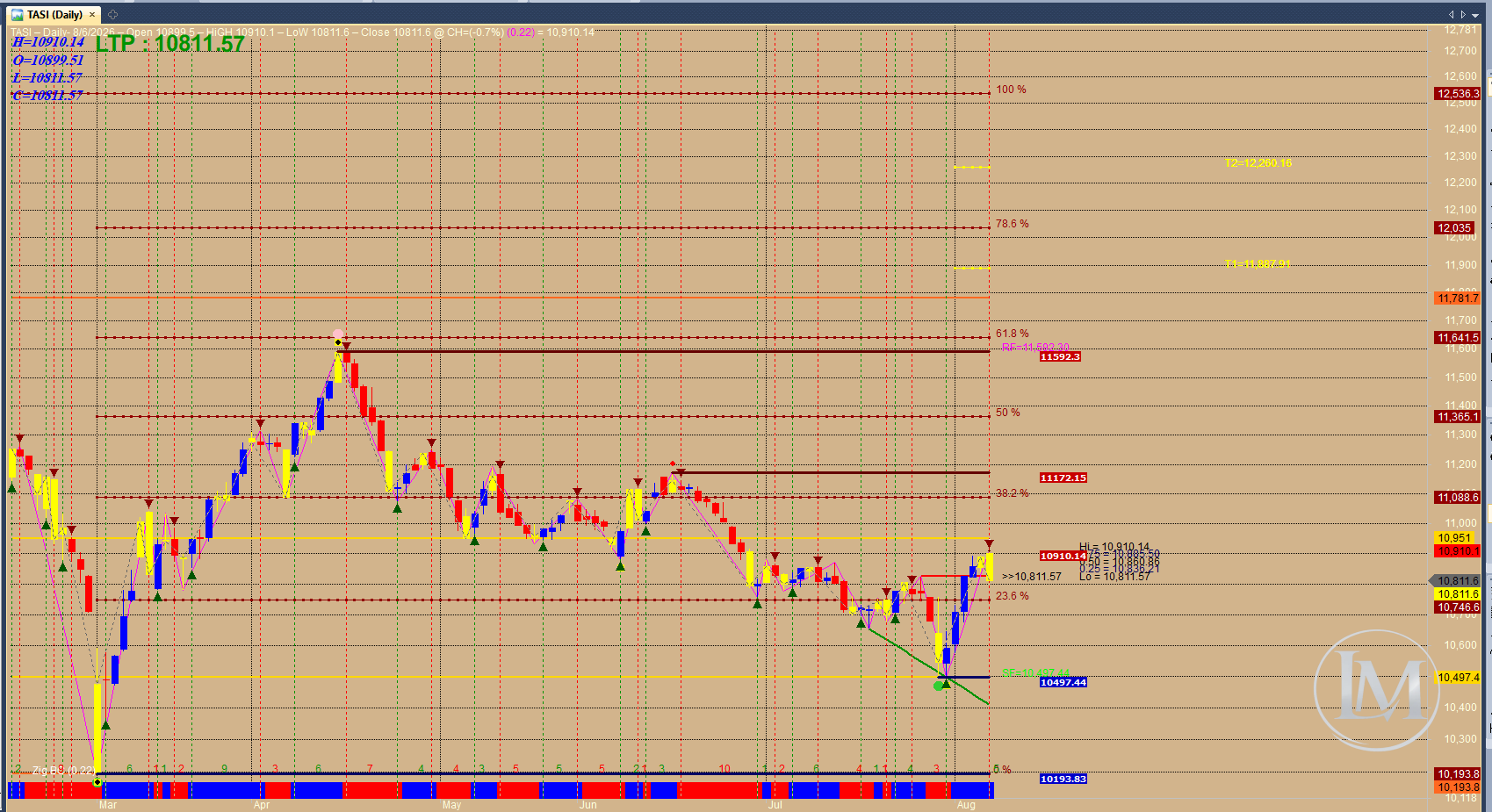The width and height of the screenshot is (1492, 812).
Task: Click the red 11592.3 resistance label
Action: point(1060,357)
